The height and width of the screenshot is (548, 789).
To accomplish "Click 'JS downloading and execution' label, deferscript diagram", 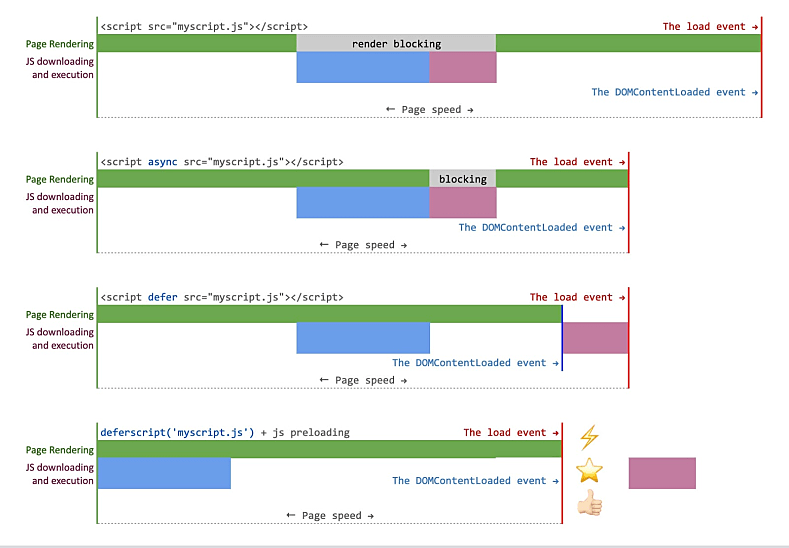I will pyautogui.click(x=59, y=474).
